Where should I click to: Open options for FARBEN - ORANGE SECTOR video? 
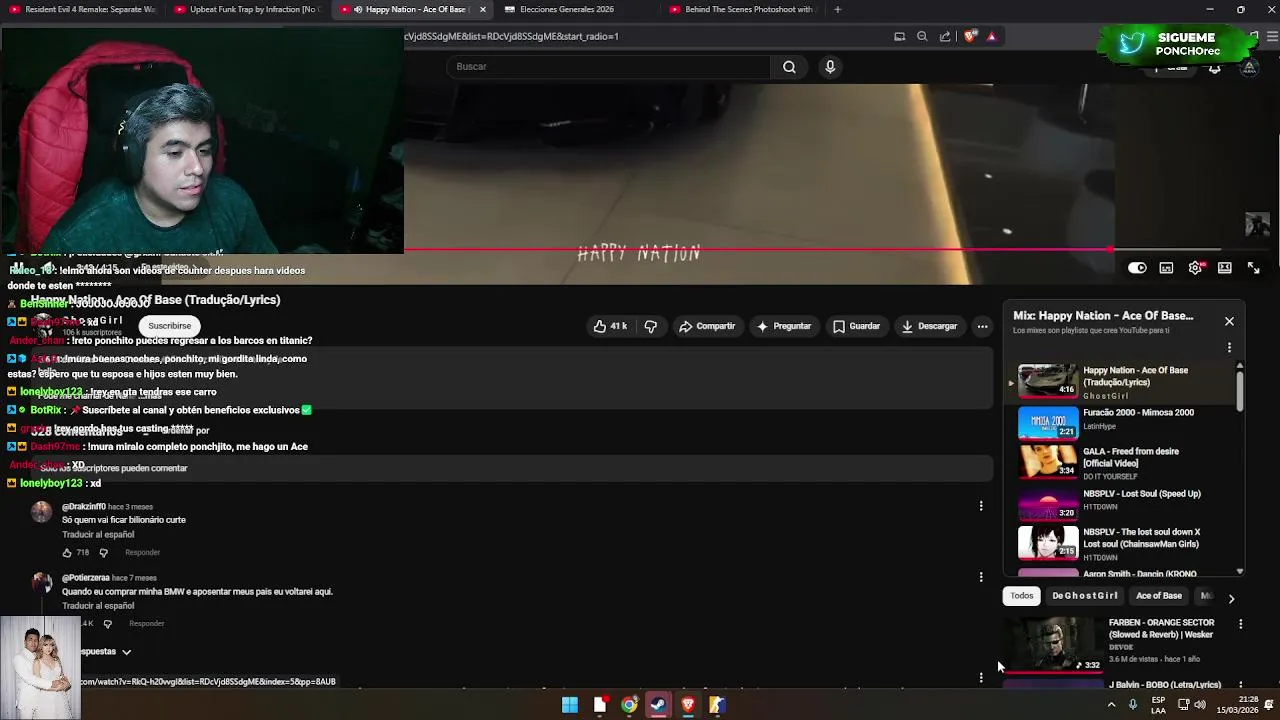click(1240, 624)
